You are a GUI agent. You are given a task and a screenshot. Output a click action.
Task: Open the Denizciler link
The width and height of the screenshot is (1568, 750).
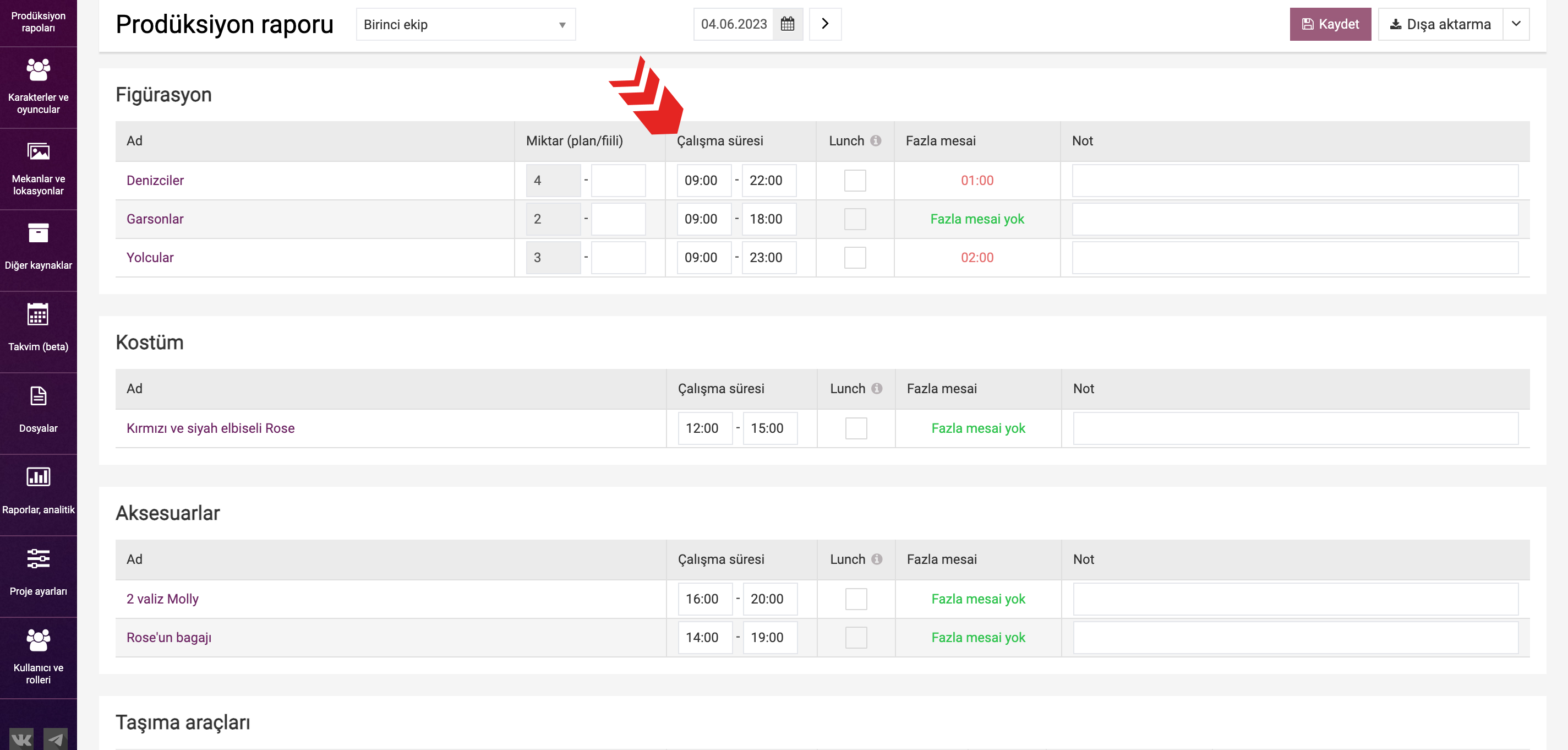click(x=155, y=180)
